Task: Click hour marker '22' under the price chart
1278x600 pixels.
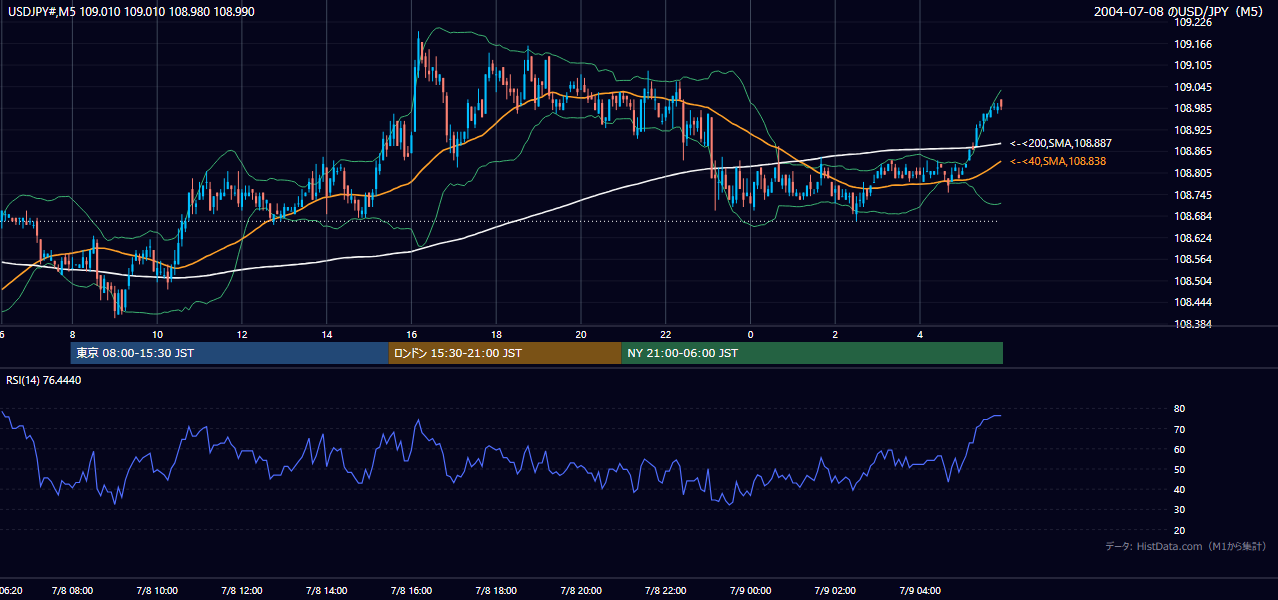Action: [x=666, y=334]
